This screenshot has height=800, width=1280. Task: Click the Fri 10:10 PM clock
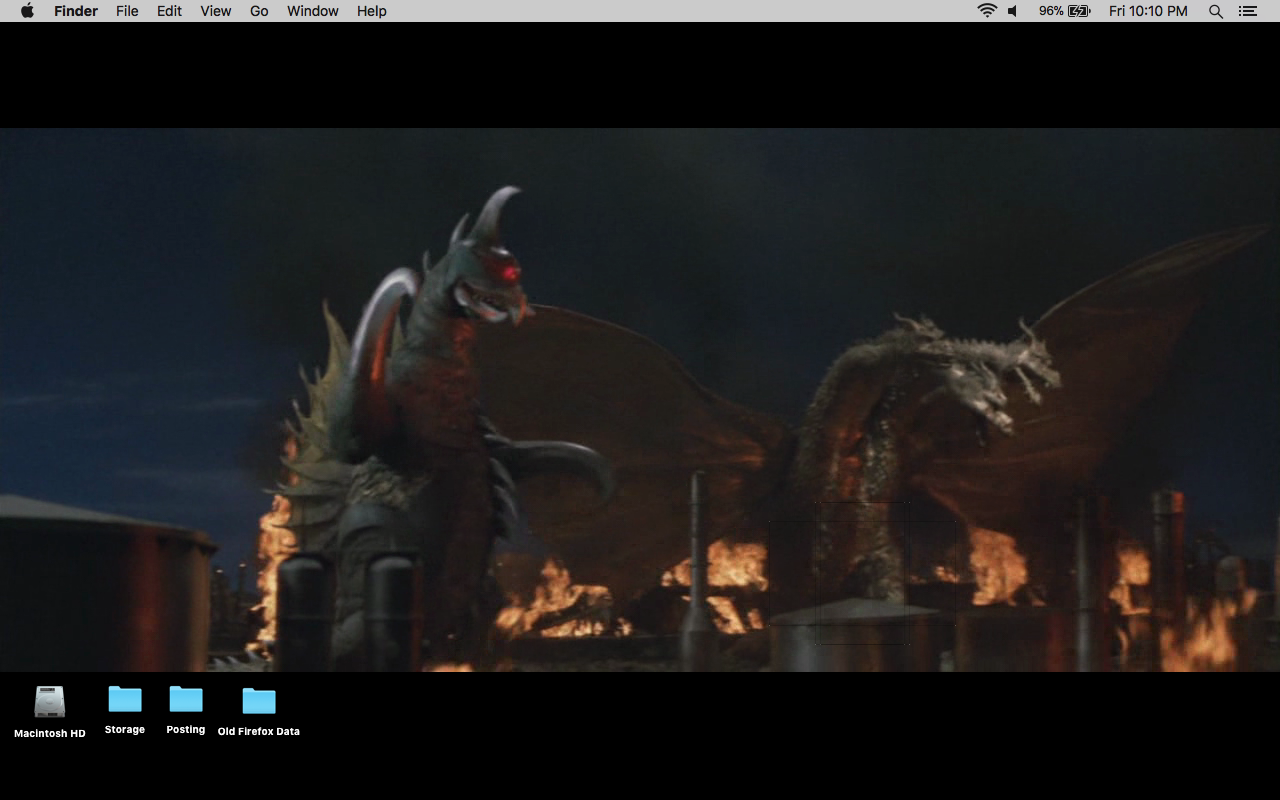(1148, 11)
